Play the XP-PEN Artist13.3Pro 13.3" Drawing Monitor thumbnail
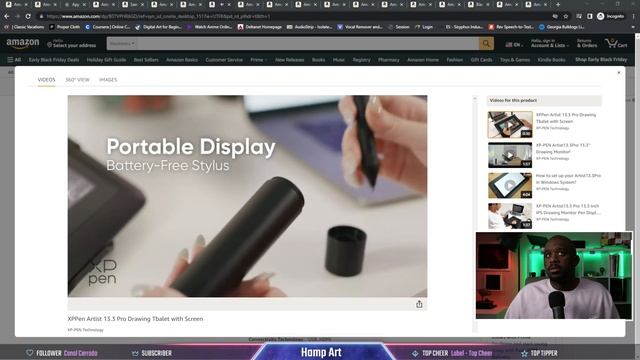Image resolution: width=640 pixels, height=360 pixels. point(510,155)
